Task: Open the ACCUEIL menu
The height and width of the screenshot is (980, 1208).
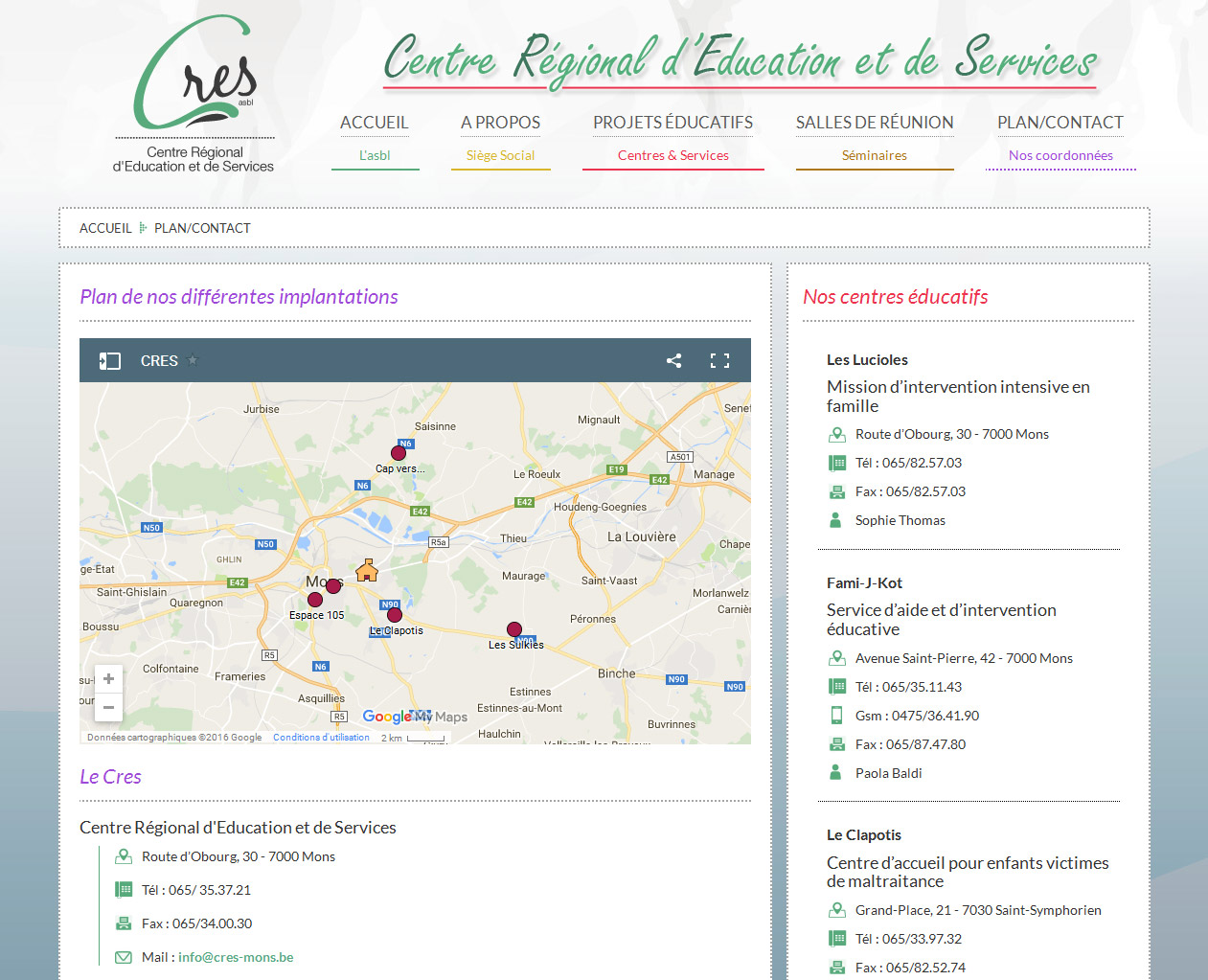Action: 375,123
